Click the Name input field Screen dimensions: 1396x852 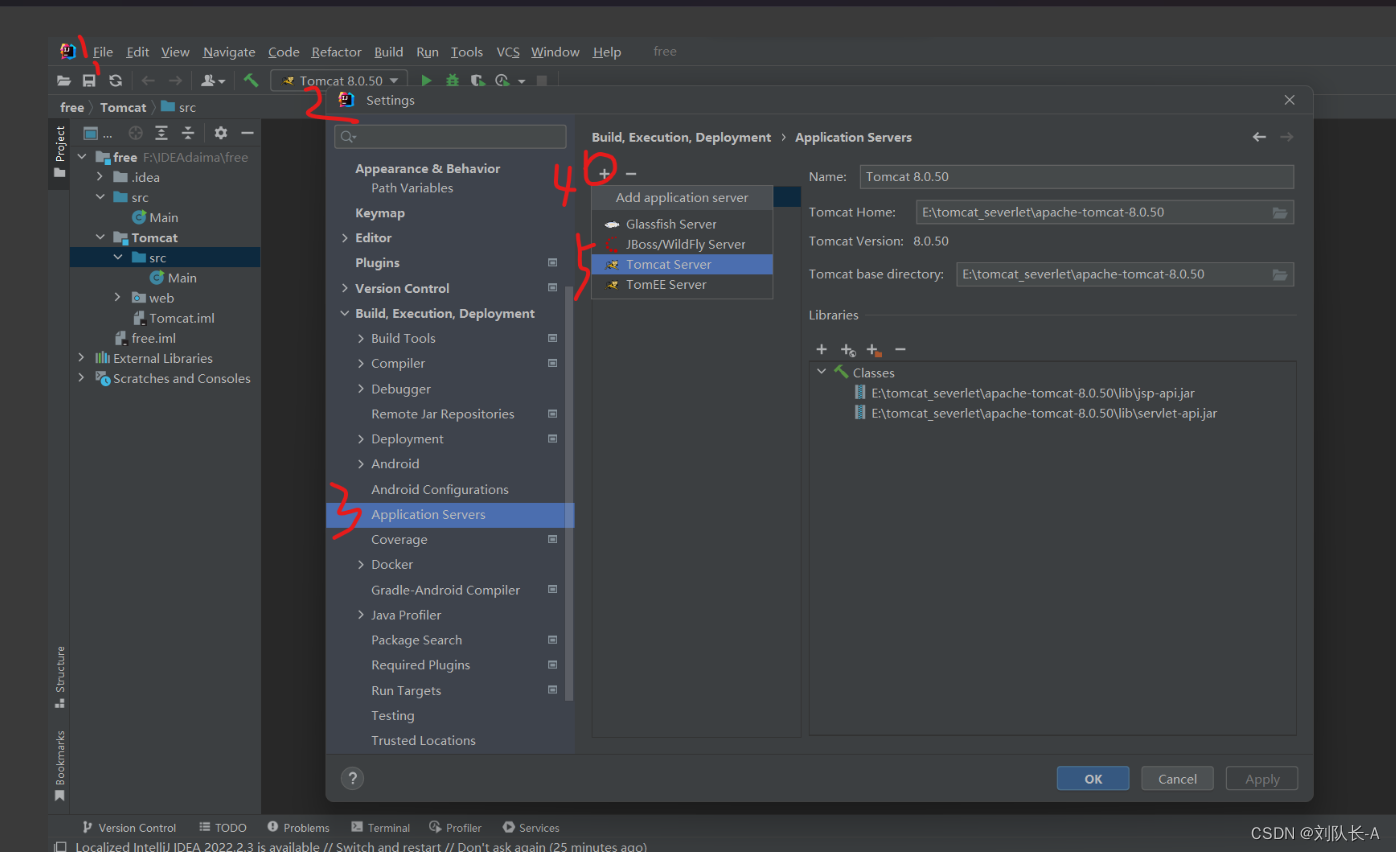(1076, 176)
